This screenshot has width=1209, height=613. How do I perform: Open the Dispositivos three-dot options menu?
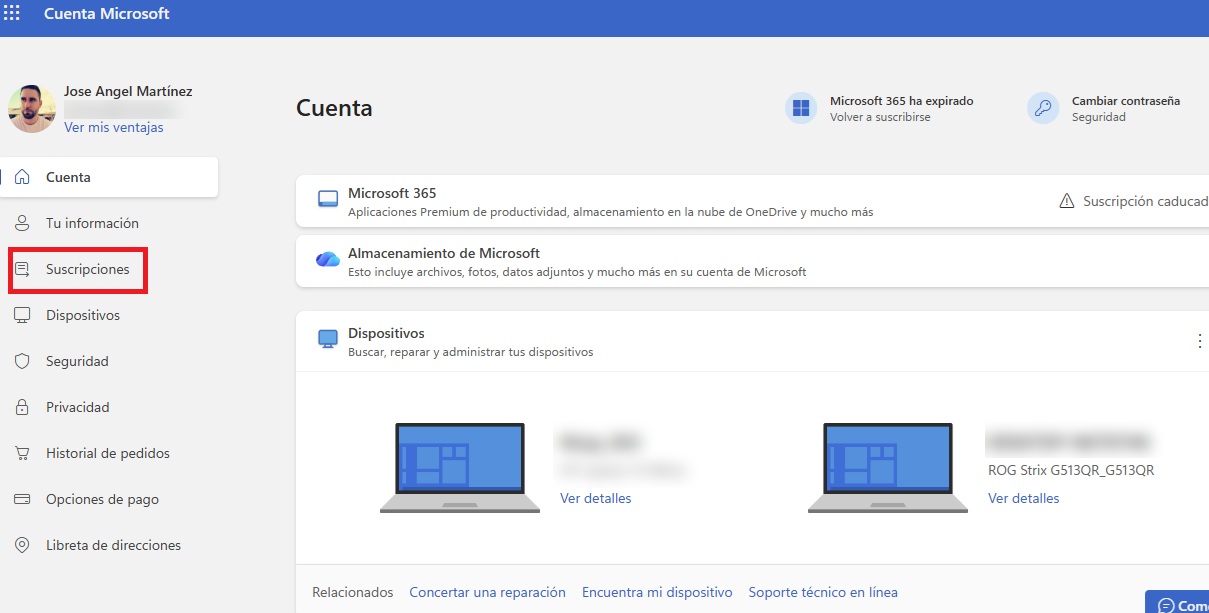point(1199,341)
